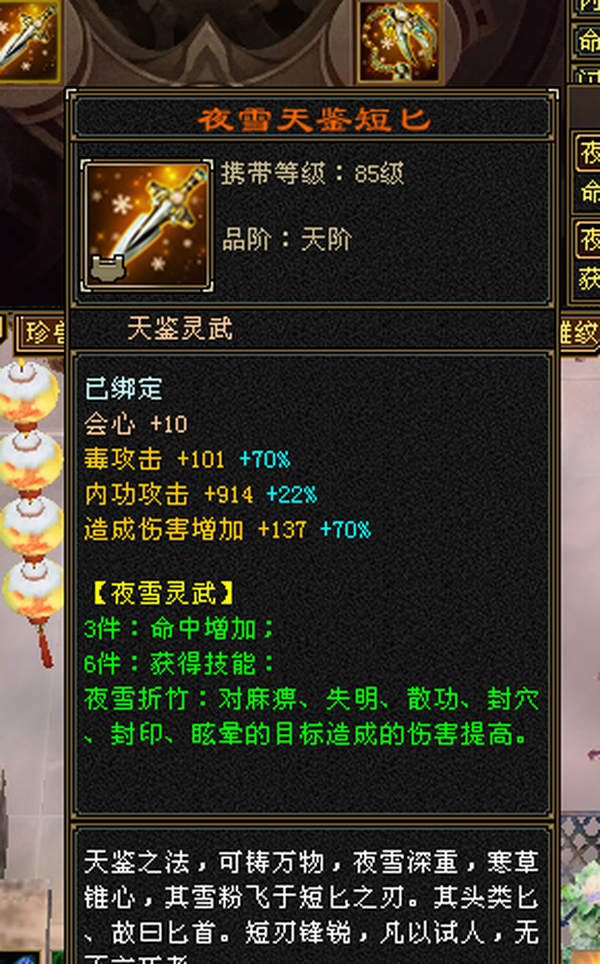This screenshot has height=964, width=600.
Task: Click the 夜雪折竹 skill description
Action: click(312, 717)
